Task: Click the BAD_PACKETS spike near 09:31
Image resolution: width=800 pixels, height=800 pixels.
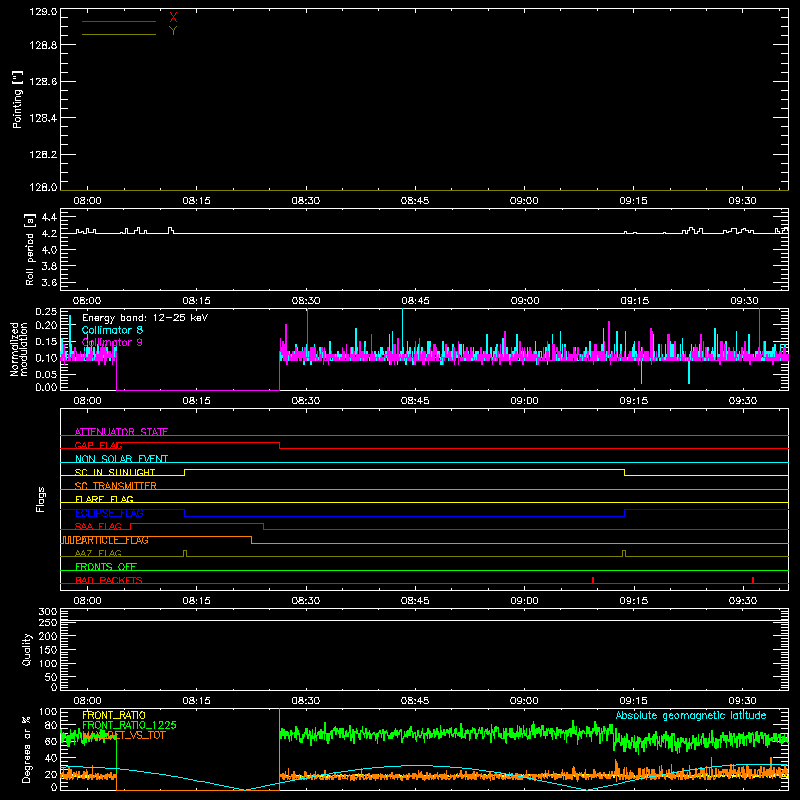Action: (753, 580)
